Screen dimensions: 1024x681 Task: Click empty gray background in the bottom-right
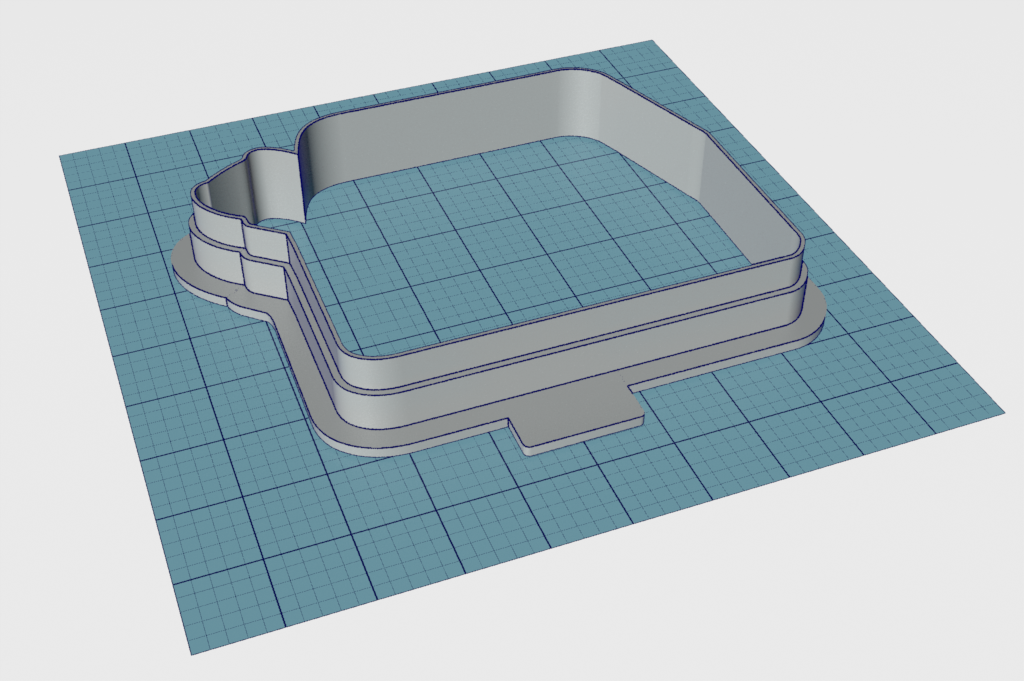(x=900, y=600)
